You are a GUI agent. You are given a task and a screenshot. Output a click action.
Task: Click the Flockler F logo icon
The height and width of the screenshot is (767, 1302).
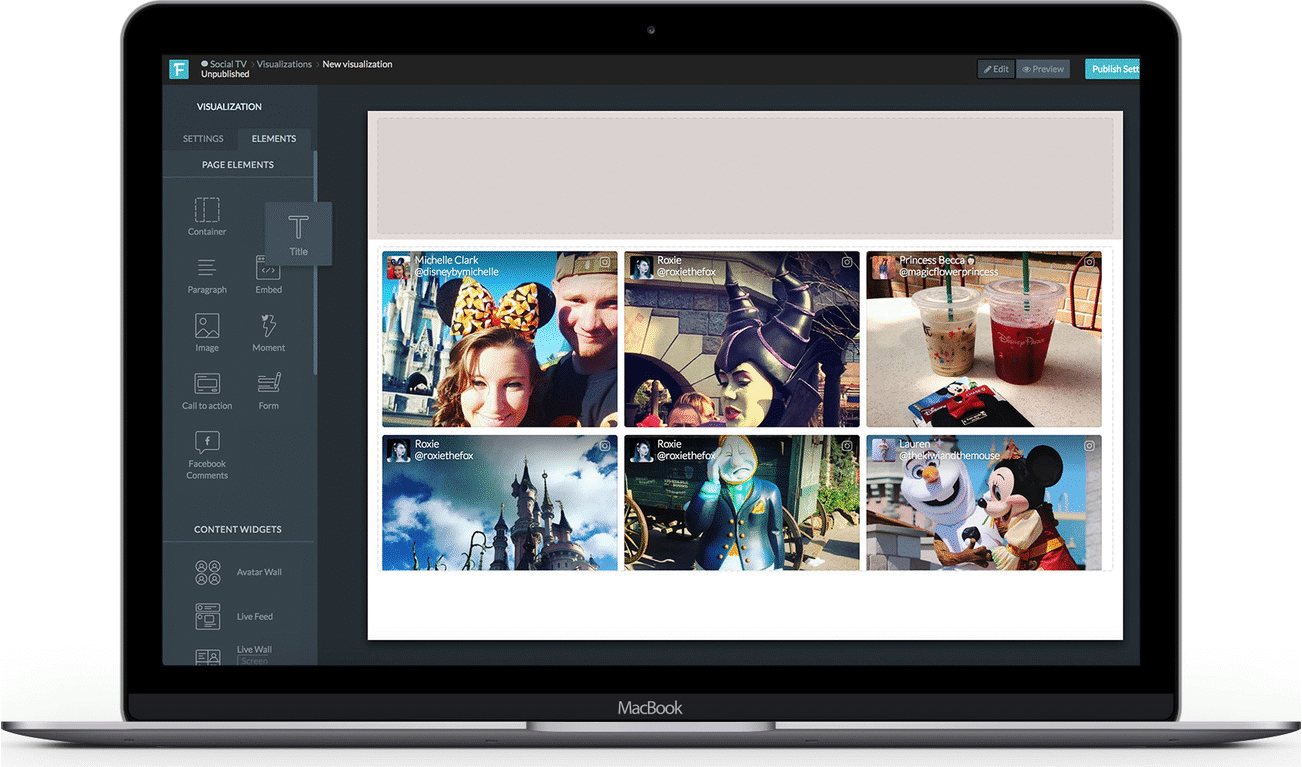tap(179, 69)
